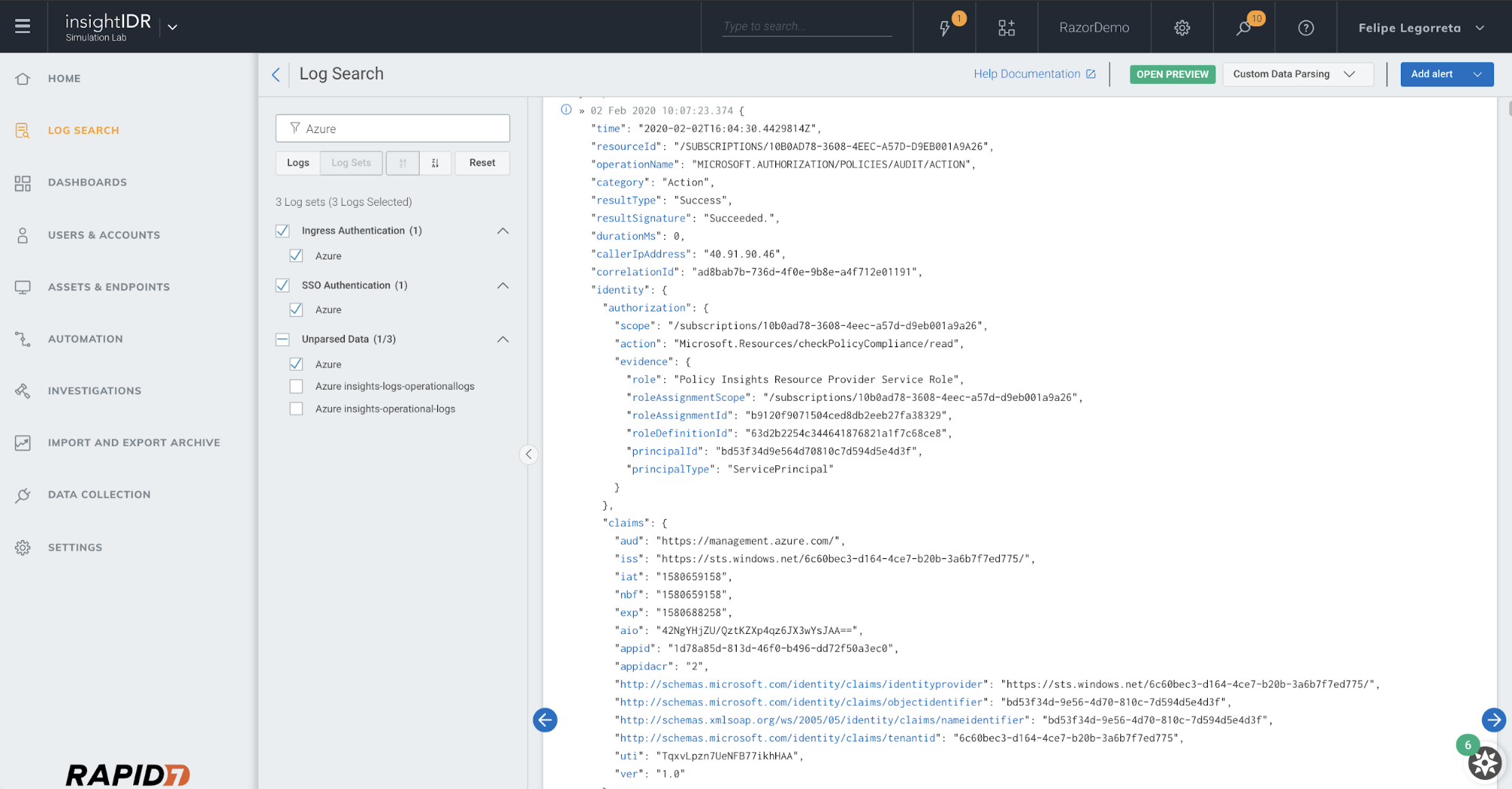This screenshot has height=789, width=1512.
Task: Open the Felipe Legorreta user menu
Action: [1422, 28]
